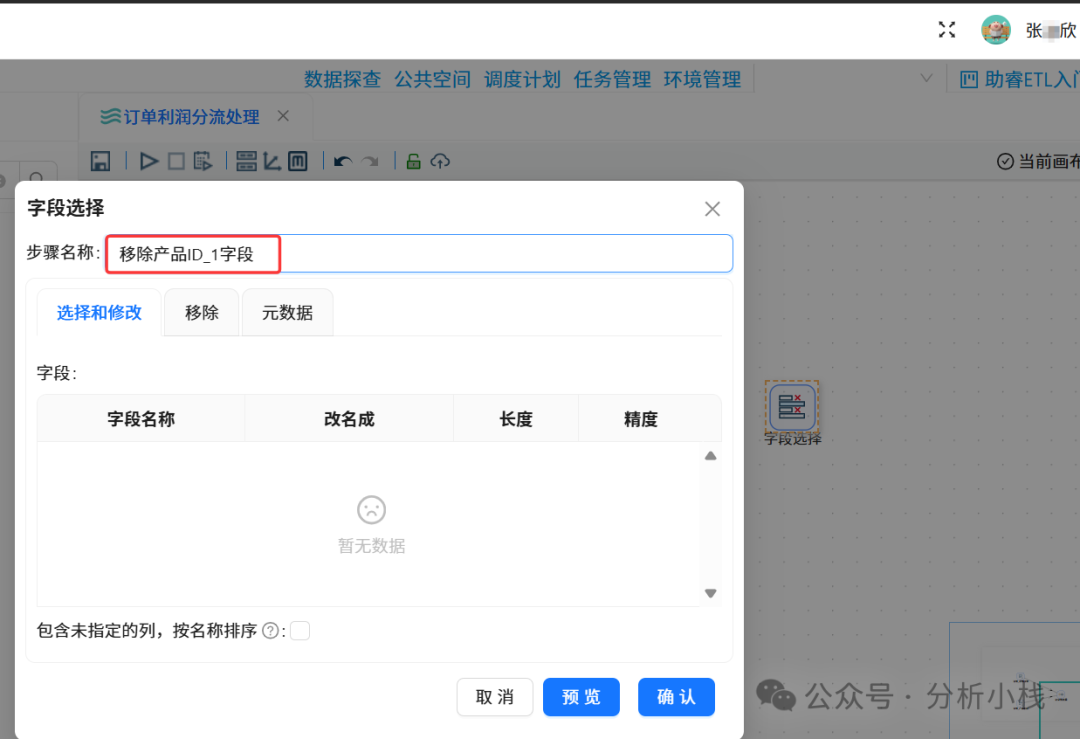Switch to the 移除 tab
The width and height of the screenshot is (1080, 739).
pyautogui.click(x=202, y=313)
